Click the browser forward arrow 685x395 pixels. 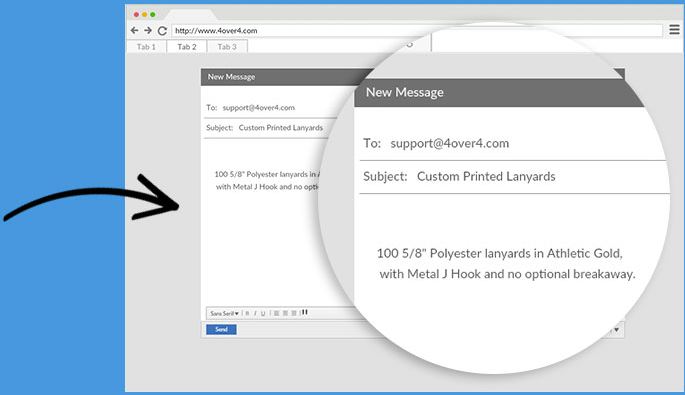click(x=148, y=30)
